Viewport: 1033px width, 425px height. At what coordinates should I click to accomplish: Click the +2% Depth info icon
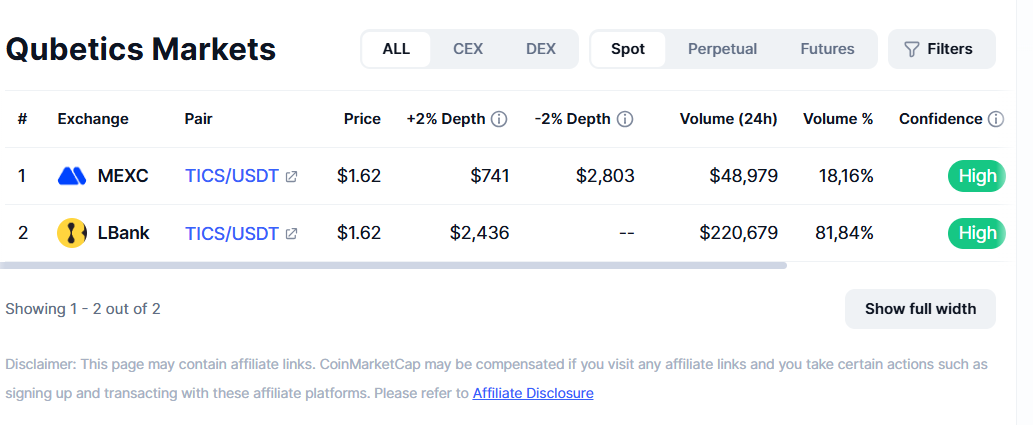coord(499,119)
